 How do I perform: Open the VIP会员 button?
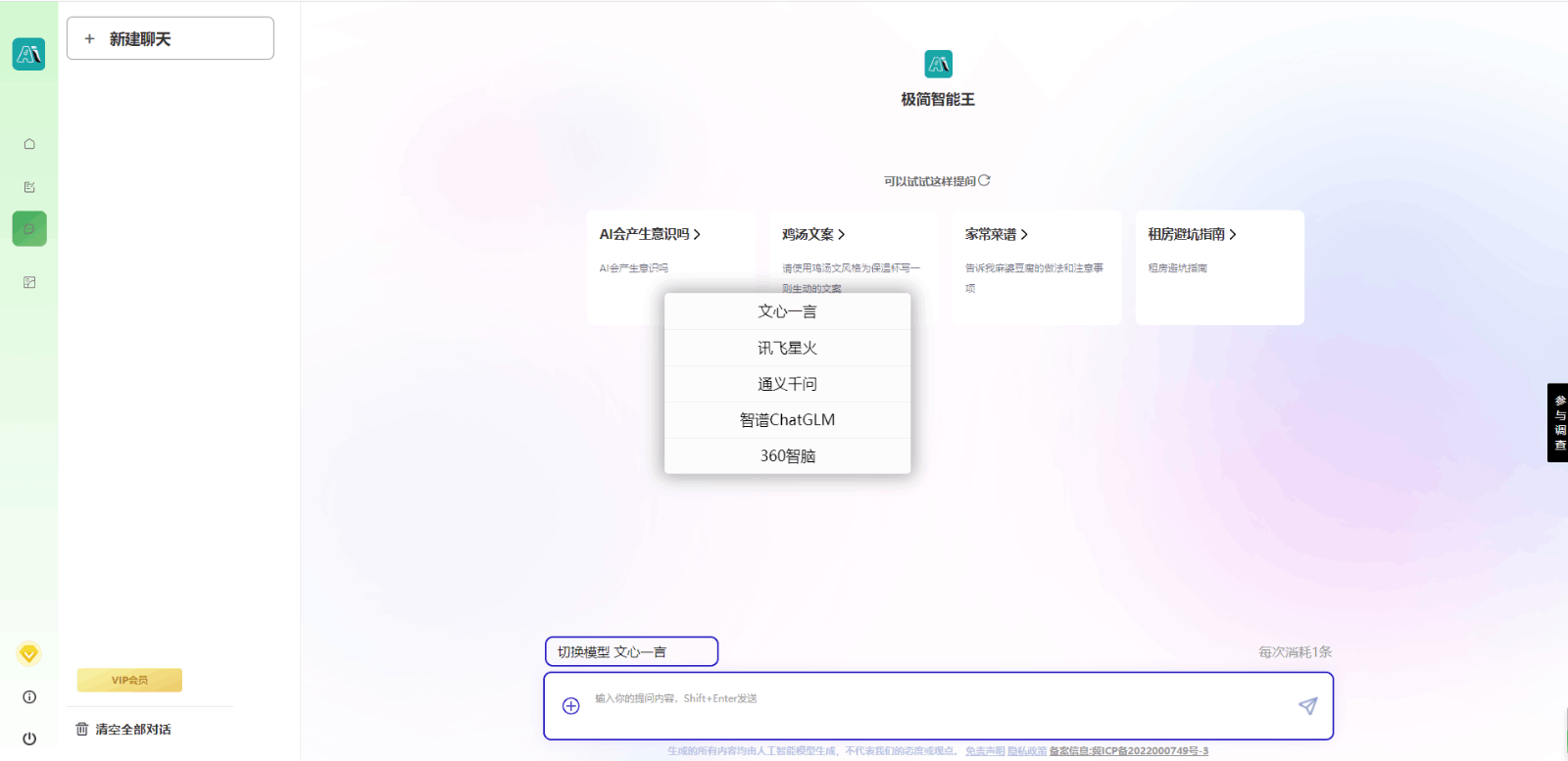(129, 680)
